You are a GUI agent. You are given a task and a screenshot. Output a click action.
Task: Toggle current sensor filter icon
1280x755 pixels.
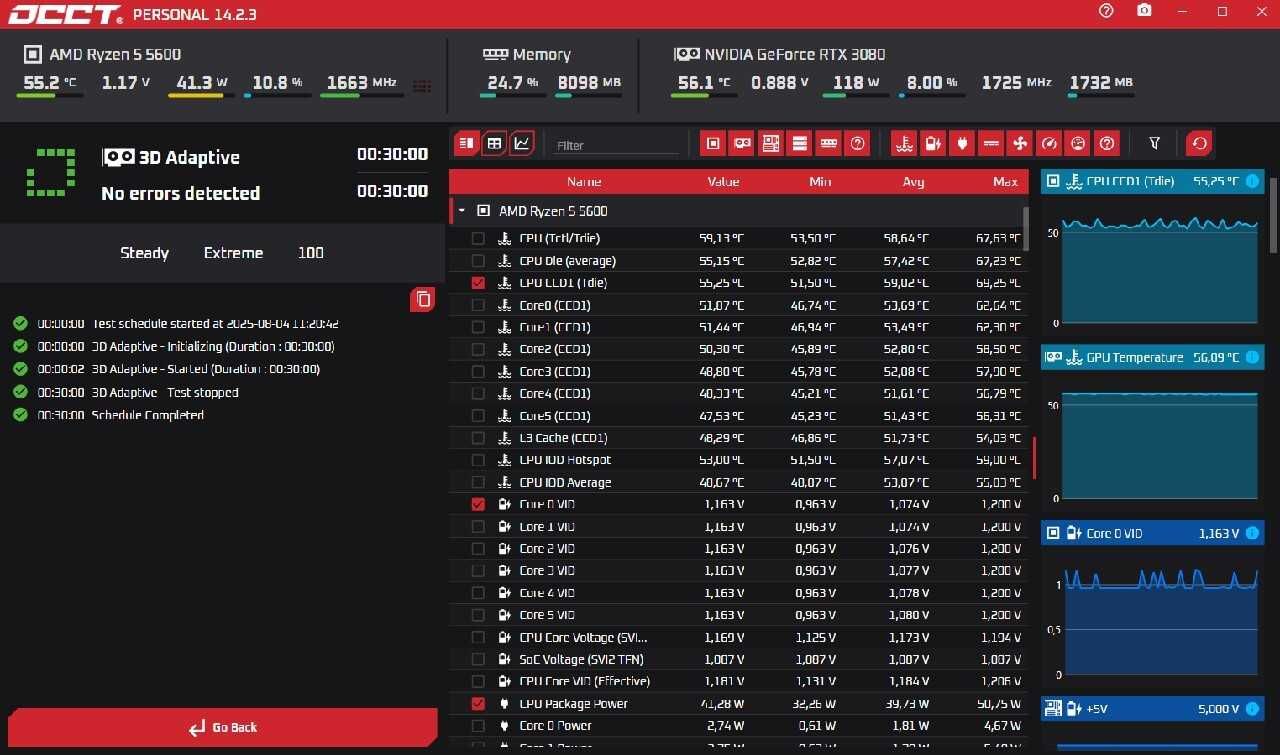(x=991, y=144)
